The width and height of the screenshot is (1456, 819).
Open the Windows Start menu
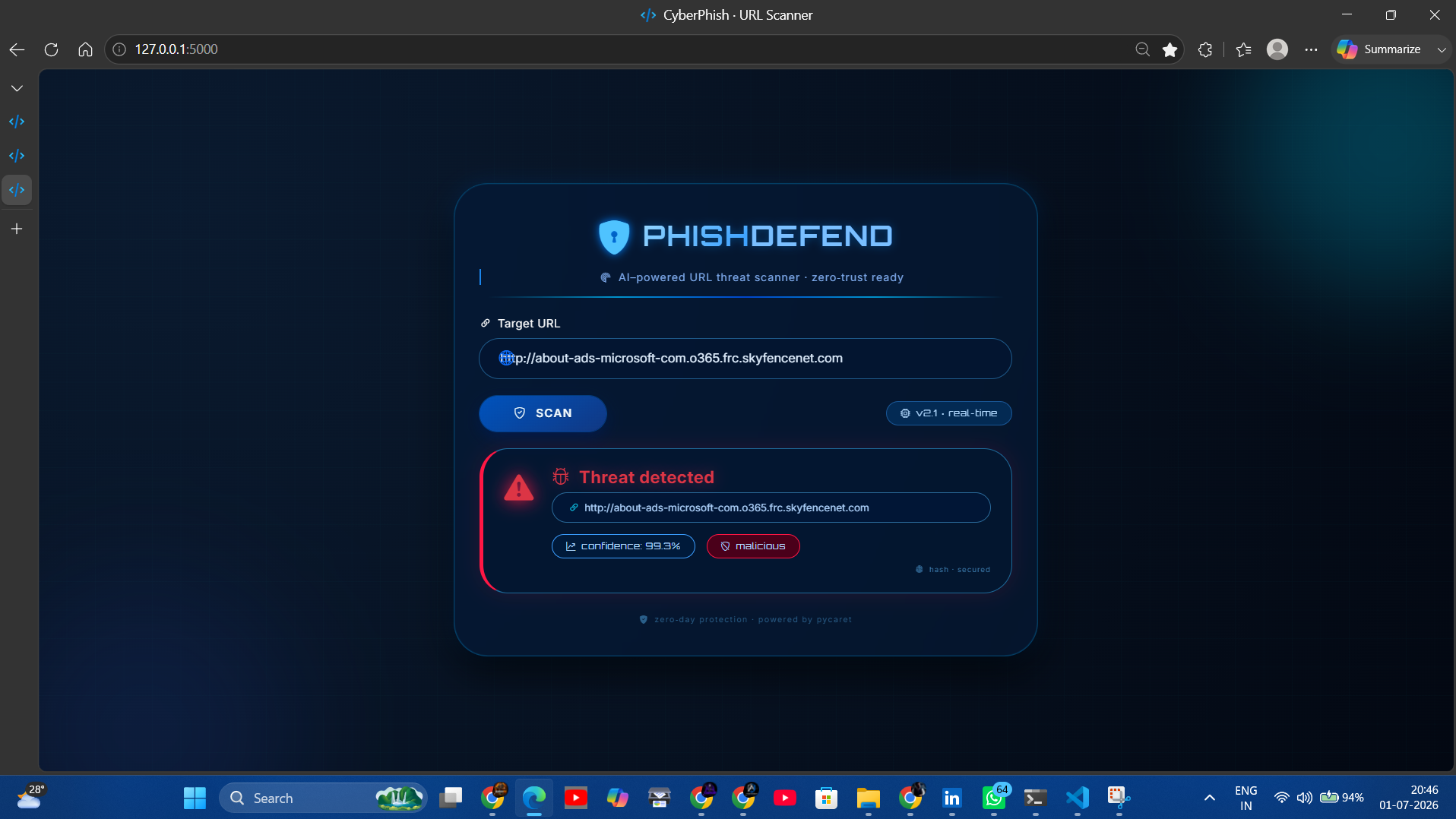[x=195, y=798]
